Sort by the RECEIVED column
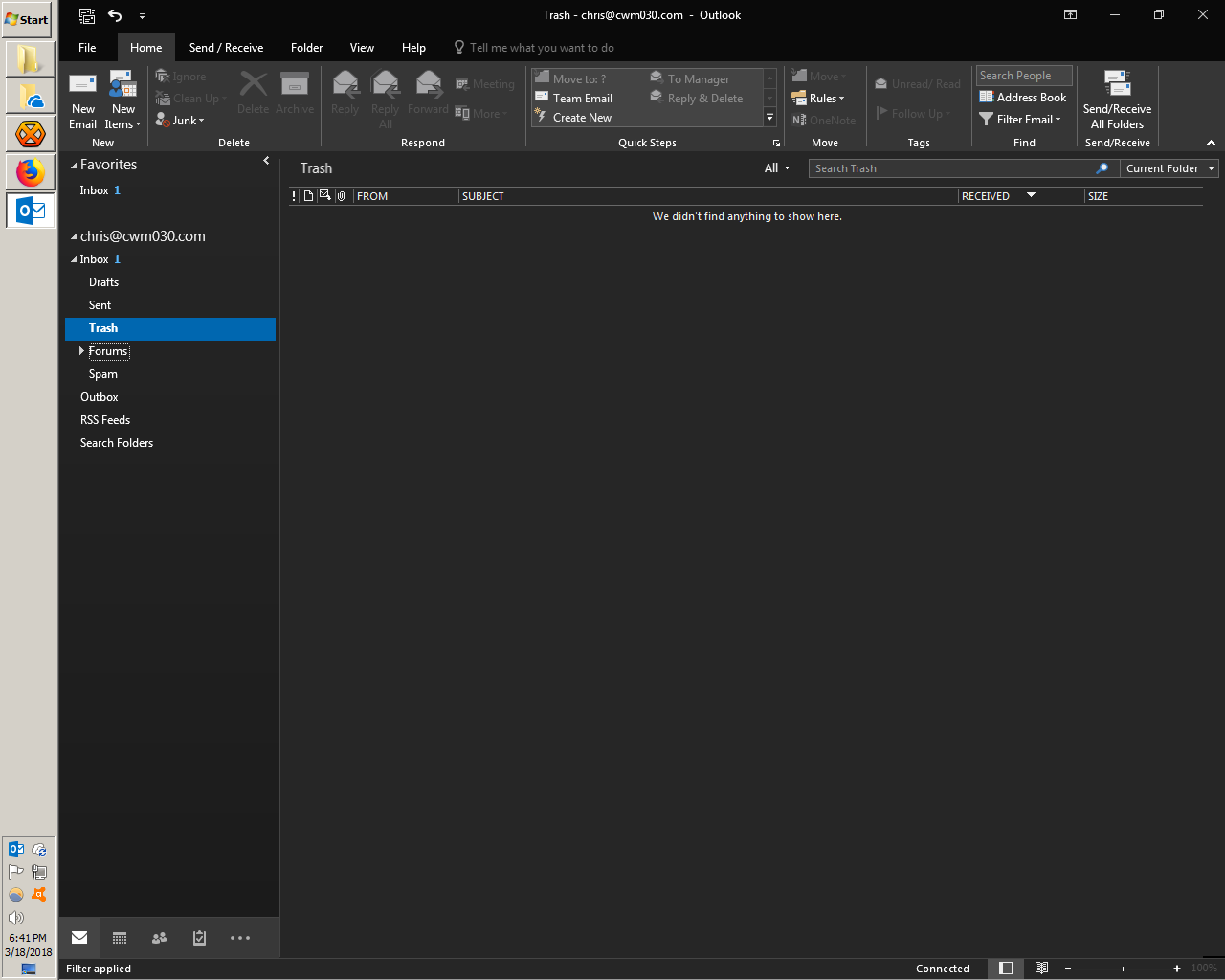 point(1021,196)
